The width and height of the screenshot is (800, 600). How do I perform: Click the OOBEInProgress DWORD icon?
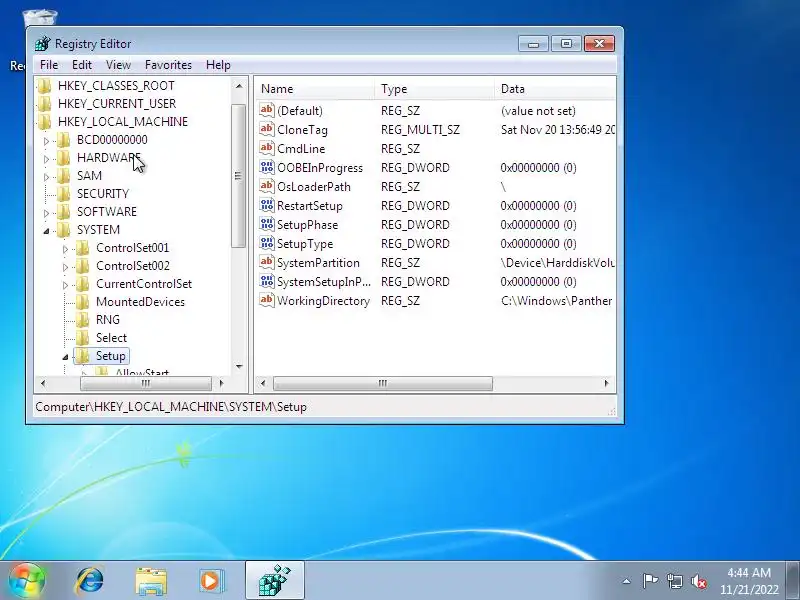[x=267, y=167]
